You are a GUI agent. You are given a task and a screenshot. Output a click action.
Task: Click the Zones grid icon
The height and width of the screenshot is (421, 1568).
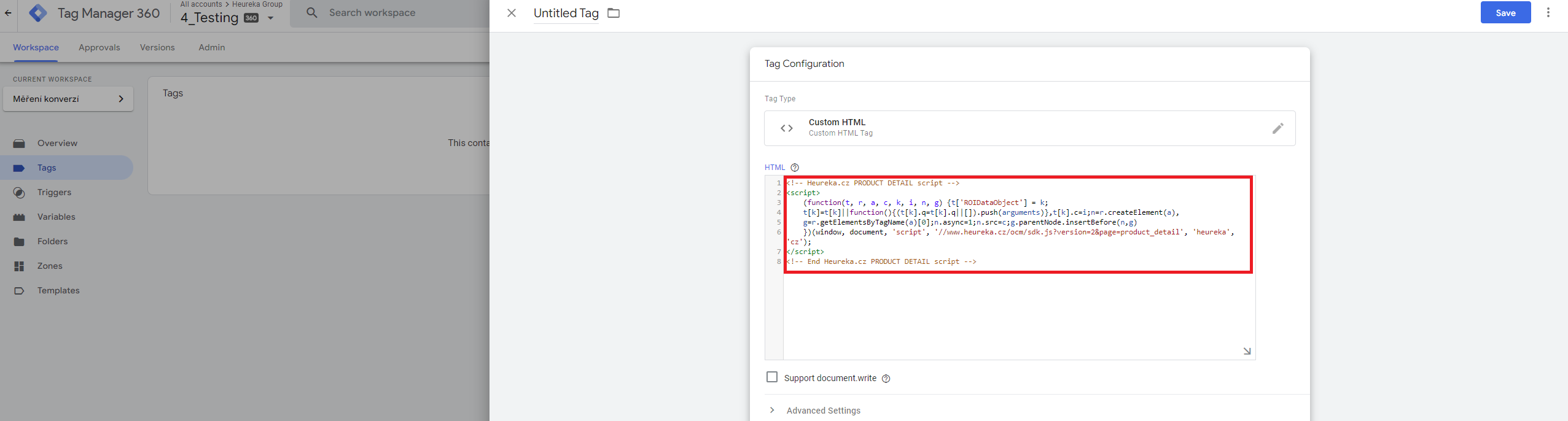[19, 266]
